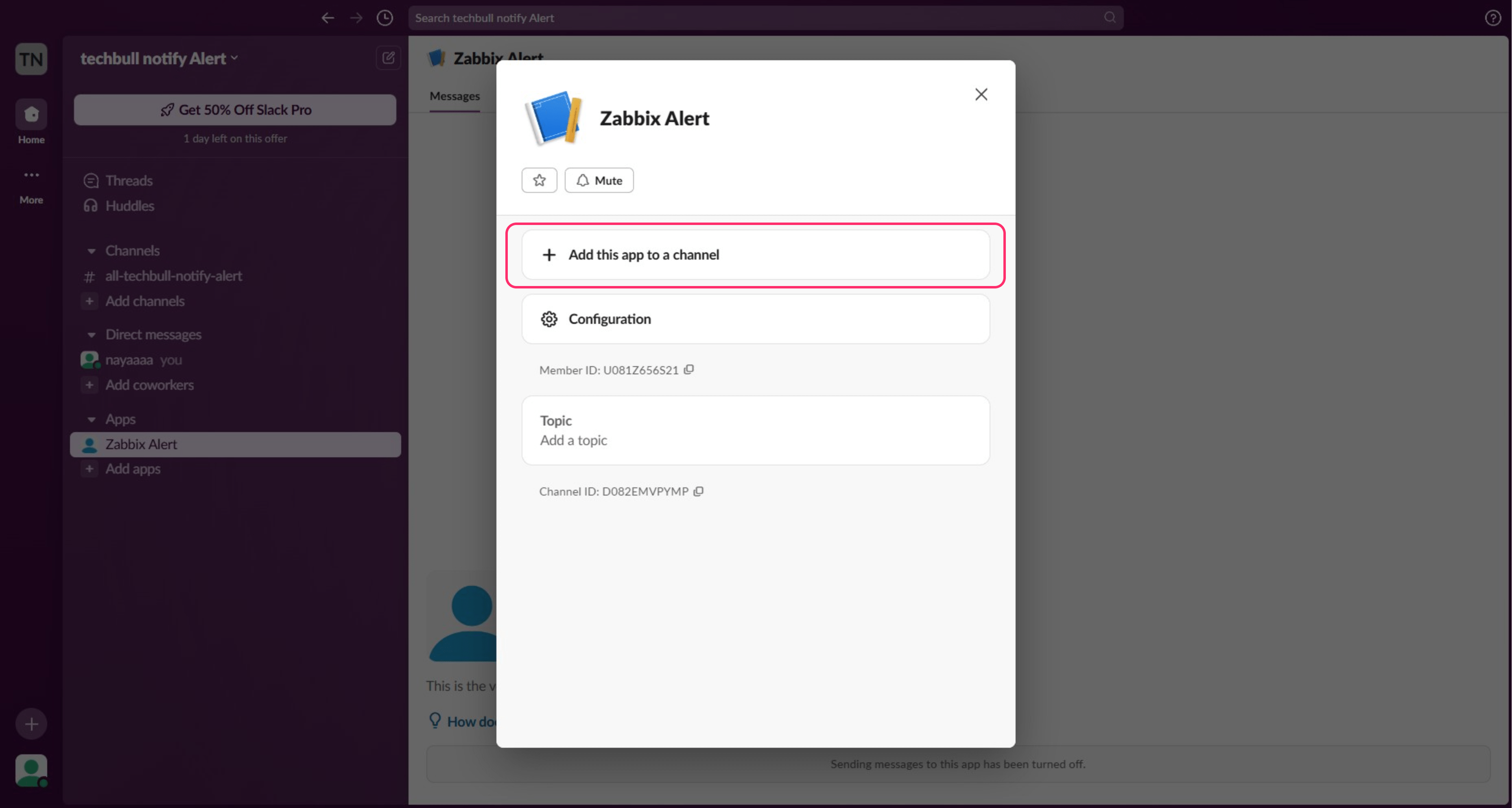The image size is (1512, 808).
Task: Star the Zabbix Alert app
Action: pyautogui.click(x=539, y=180)
